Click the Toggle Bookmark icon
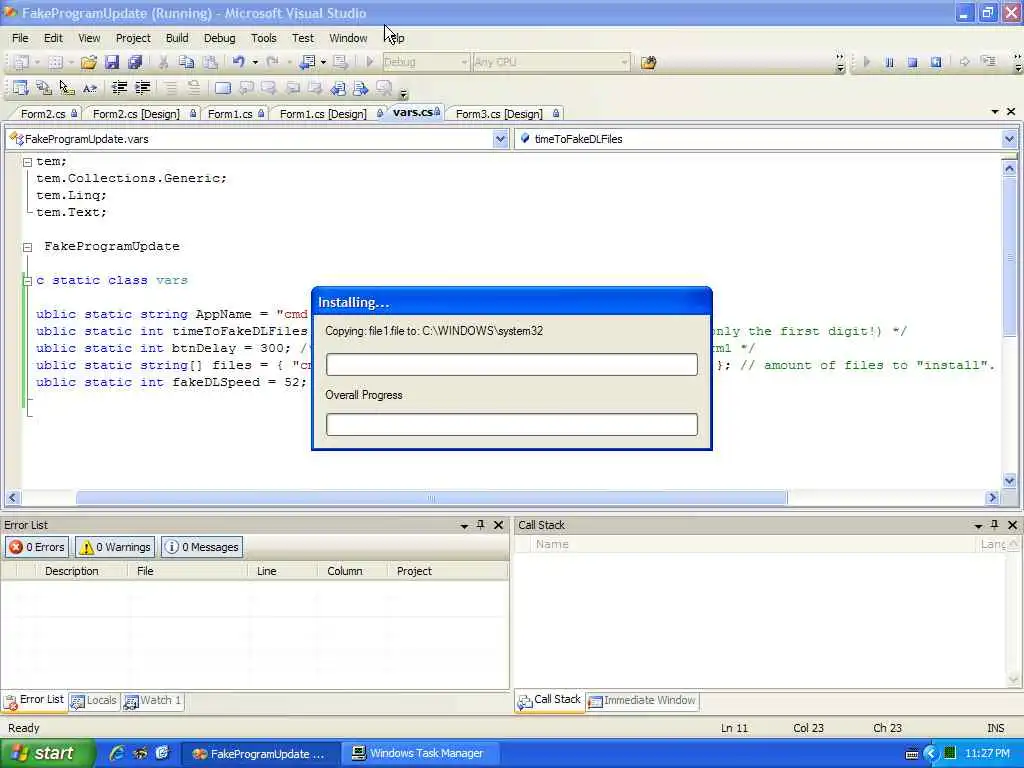The width and height of the screenshot is (1024, 768). (223, 88)
